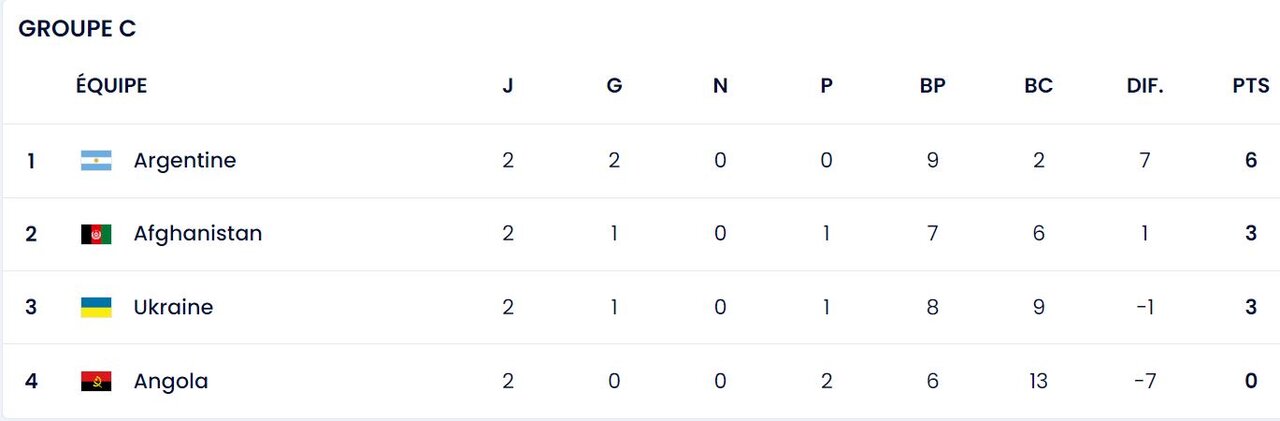This screenshot has width=1280, height=421.
Task: Click the Argentina flag icon
Action: pos(96,161)
